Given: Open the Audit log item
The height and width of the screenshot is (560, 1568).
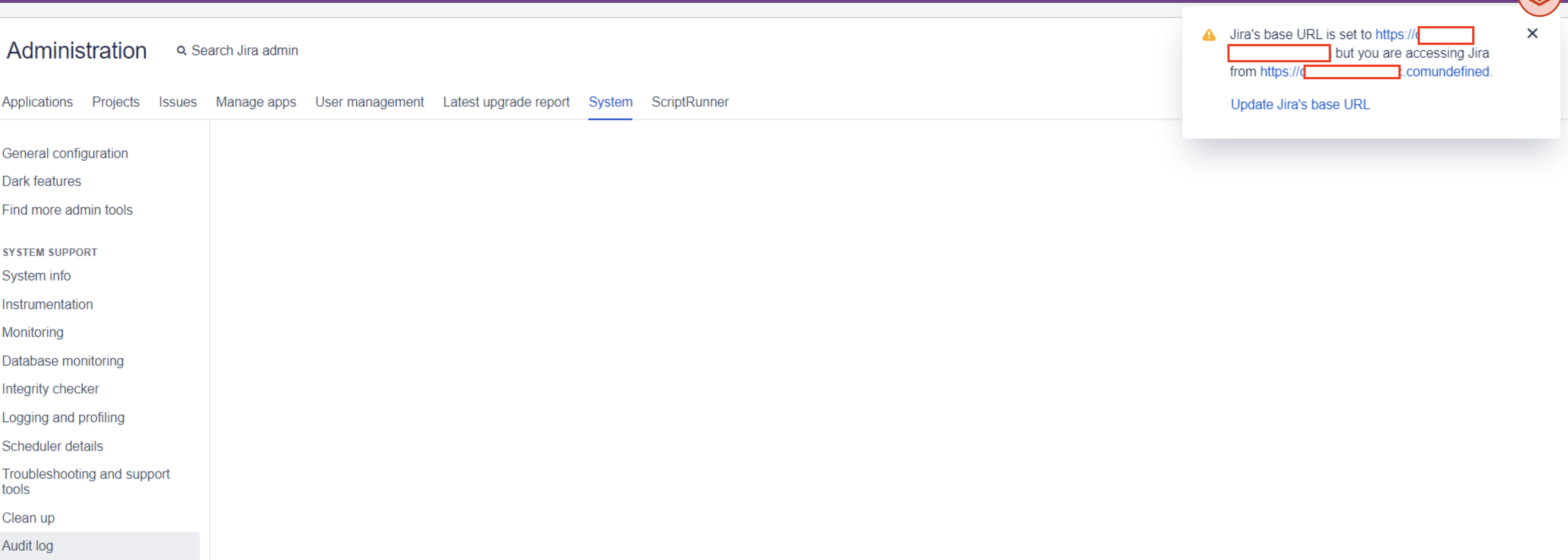Looking at the screenshot, I should pyautogui.click(x=28, y=546).
